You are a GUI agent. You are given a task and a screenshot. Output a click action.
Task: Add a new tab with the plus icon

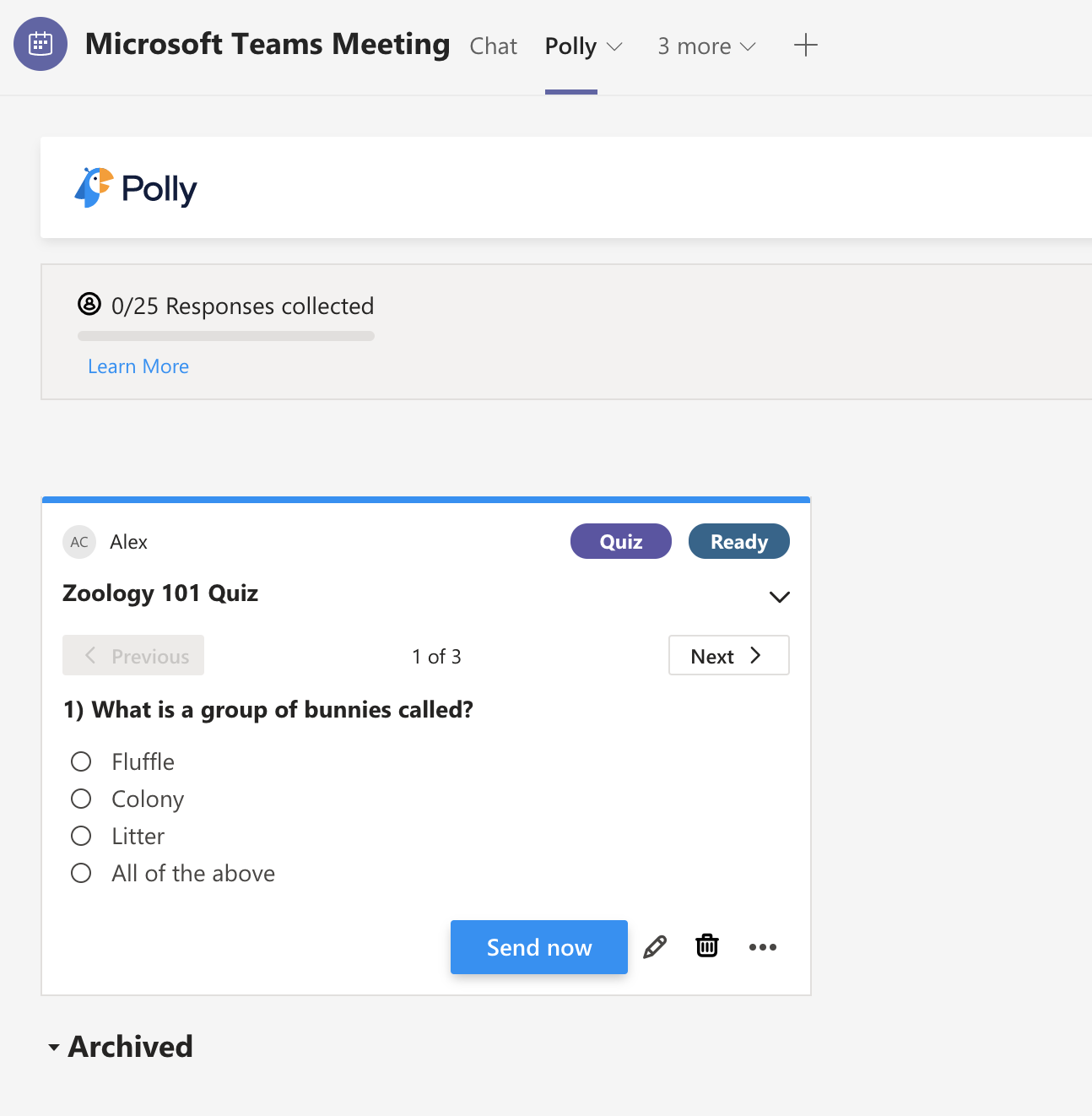point(805,46)
